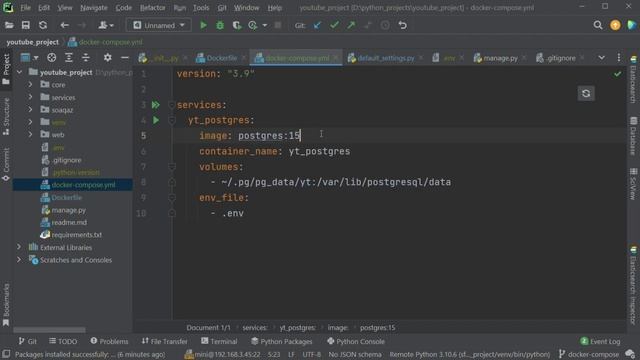Click the Open folder toolbar icon

pyautogui.click(x=9, y=25)
